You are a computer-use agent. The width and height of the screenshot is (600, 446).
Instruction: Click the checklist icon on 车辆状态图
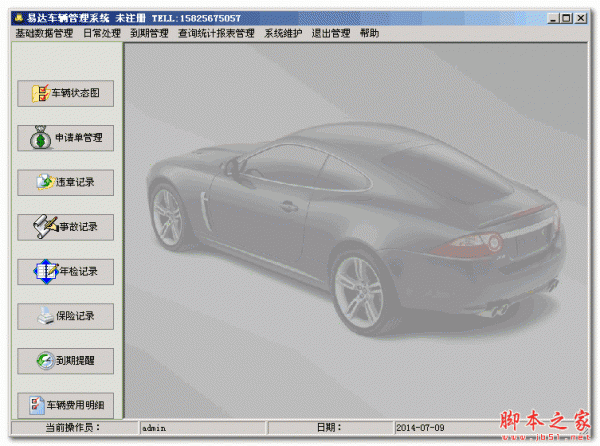click(41, 93)
